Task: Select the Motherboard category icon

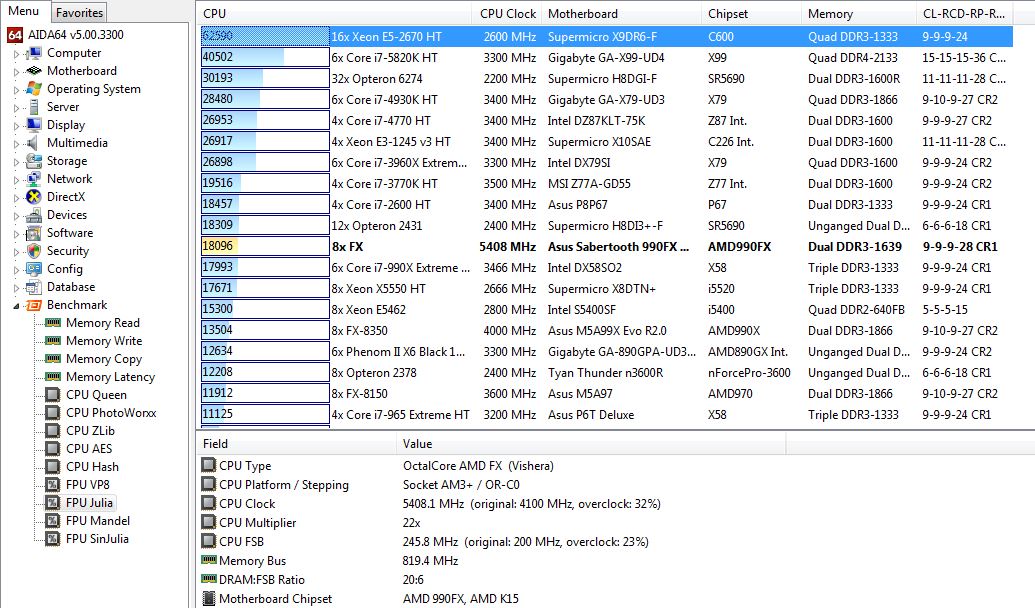Action: 34,71
